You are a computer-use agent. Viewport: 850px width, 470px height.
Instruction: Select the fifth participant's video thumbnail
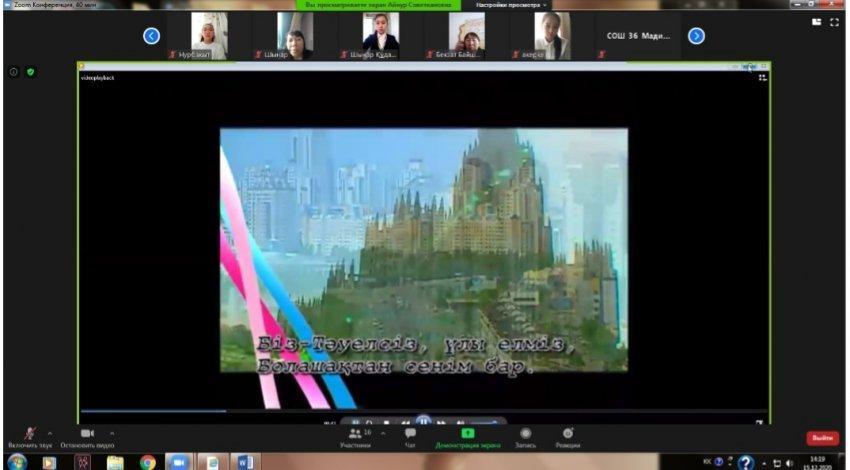click(x=552, y=36)
